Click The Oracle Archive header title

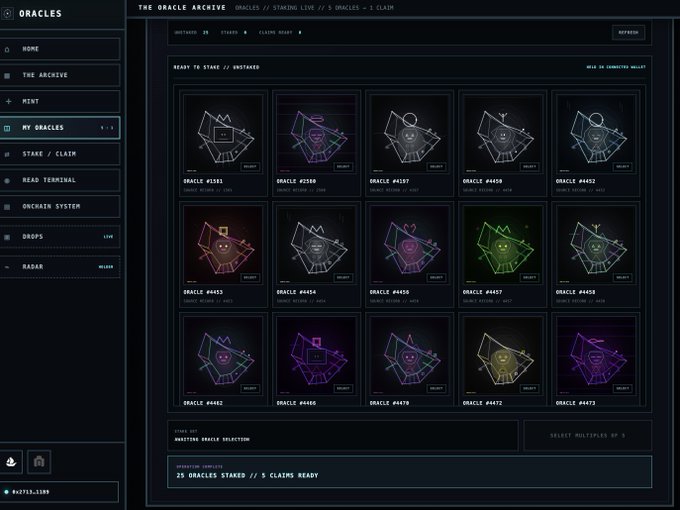point(182,7)
